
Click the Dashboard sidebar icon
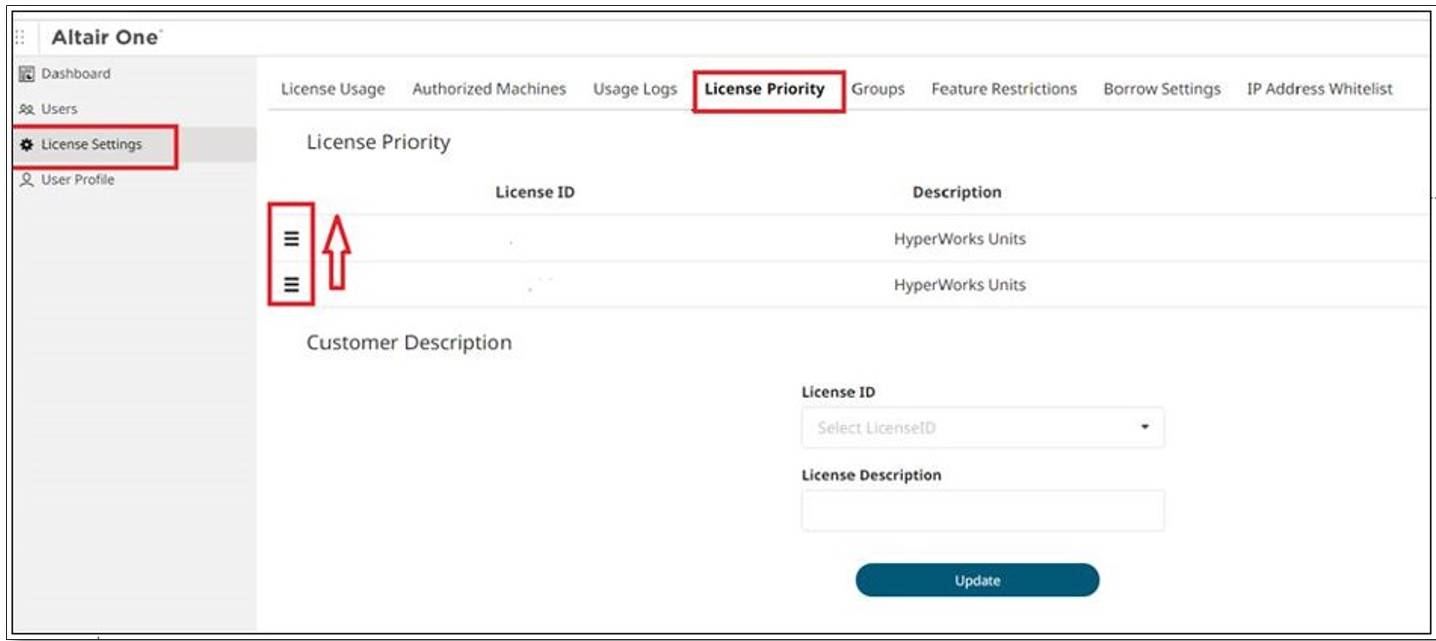click(28, 74)
